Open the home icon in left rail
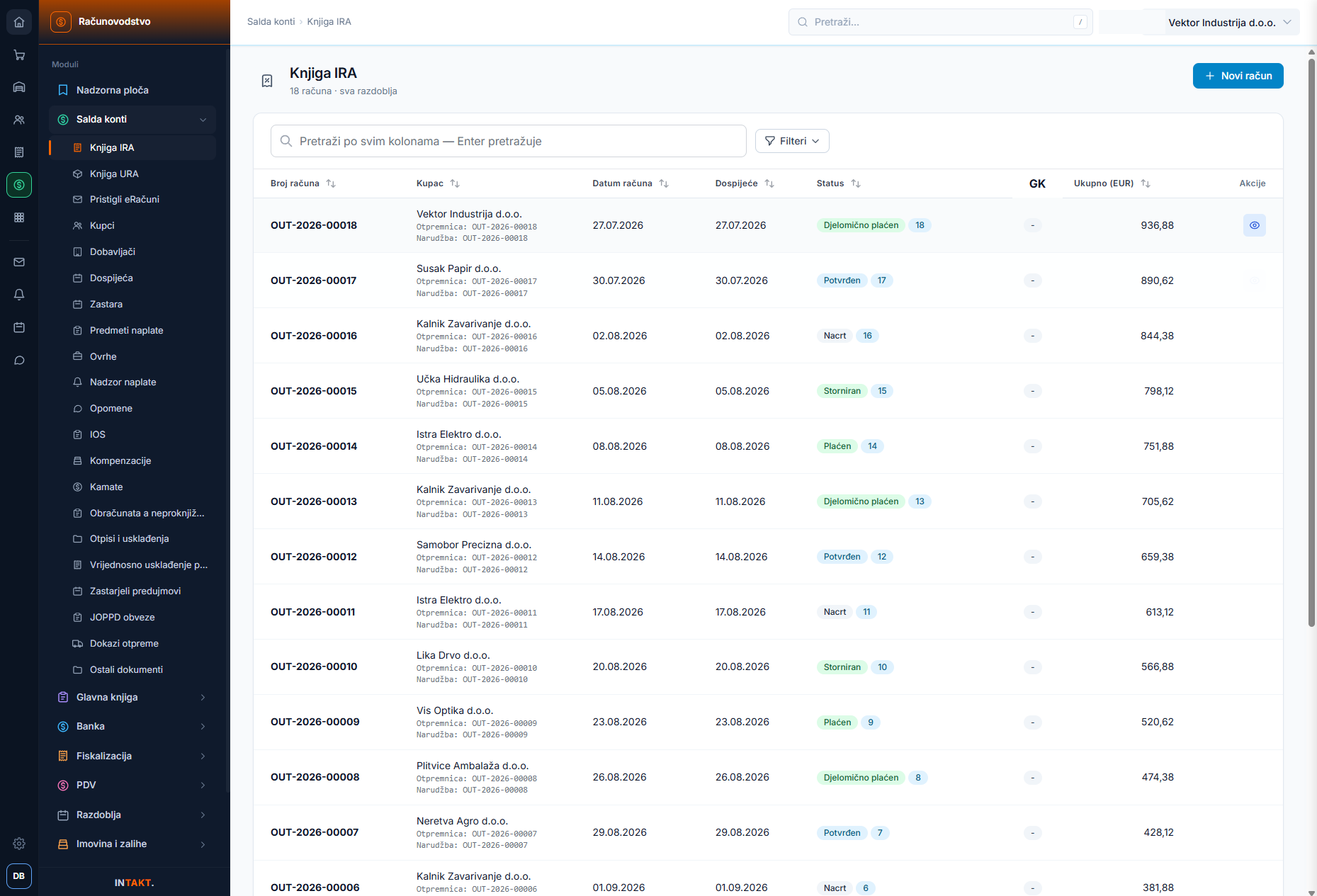This screenshot has height=896, width=1317. click(19, 22)
